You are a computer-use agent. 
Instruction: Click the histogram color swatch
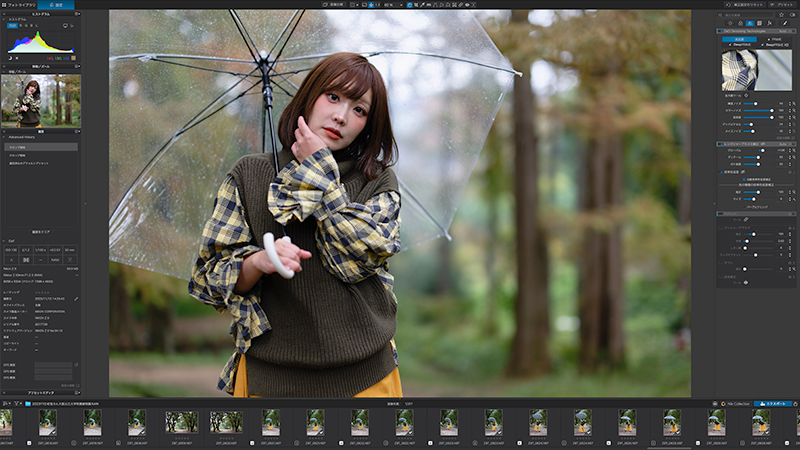pyautogui.click(x=73, y=58)
